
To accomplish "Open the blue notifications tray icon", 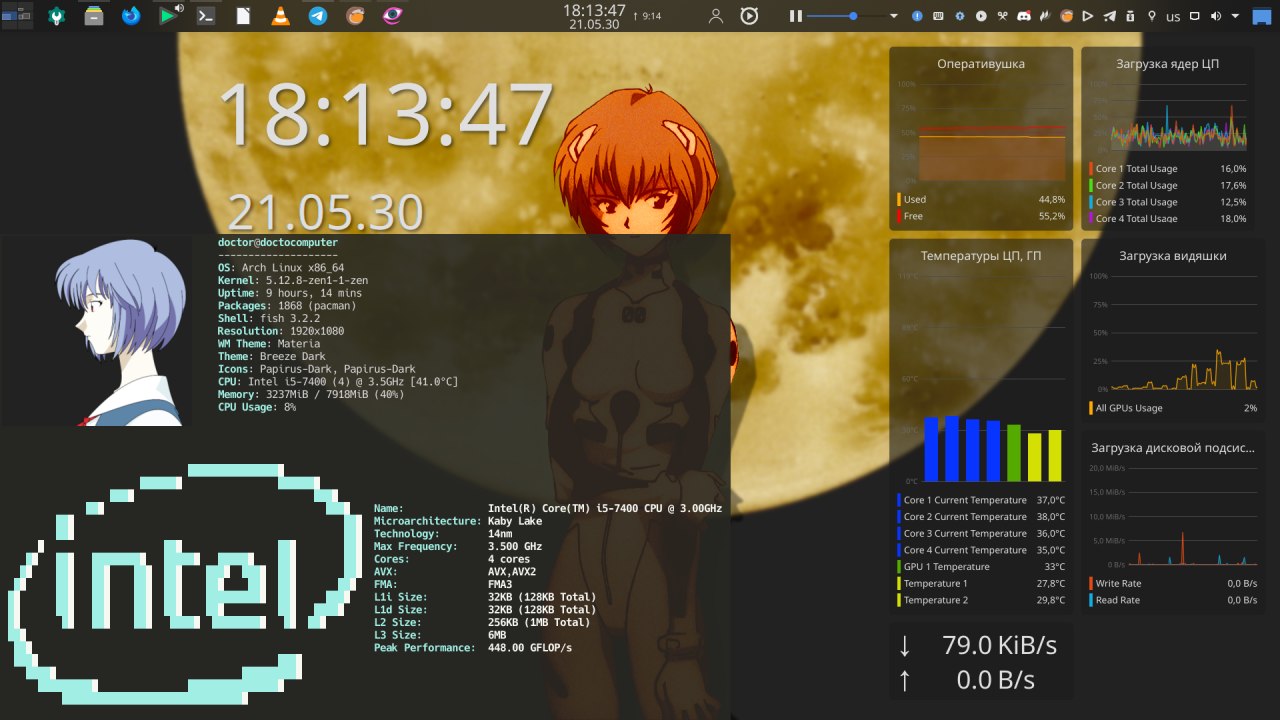I will coord(917,16).
